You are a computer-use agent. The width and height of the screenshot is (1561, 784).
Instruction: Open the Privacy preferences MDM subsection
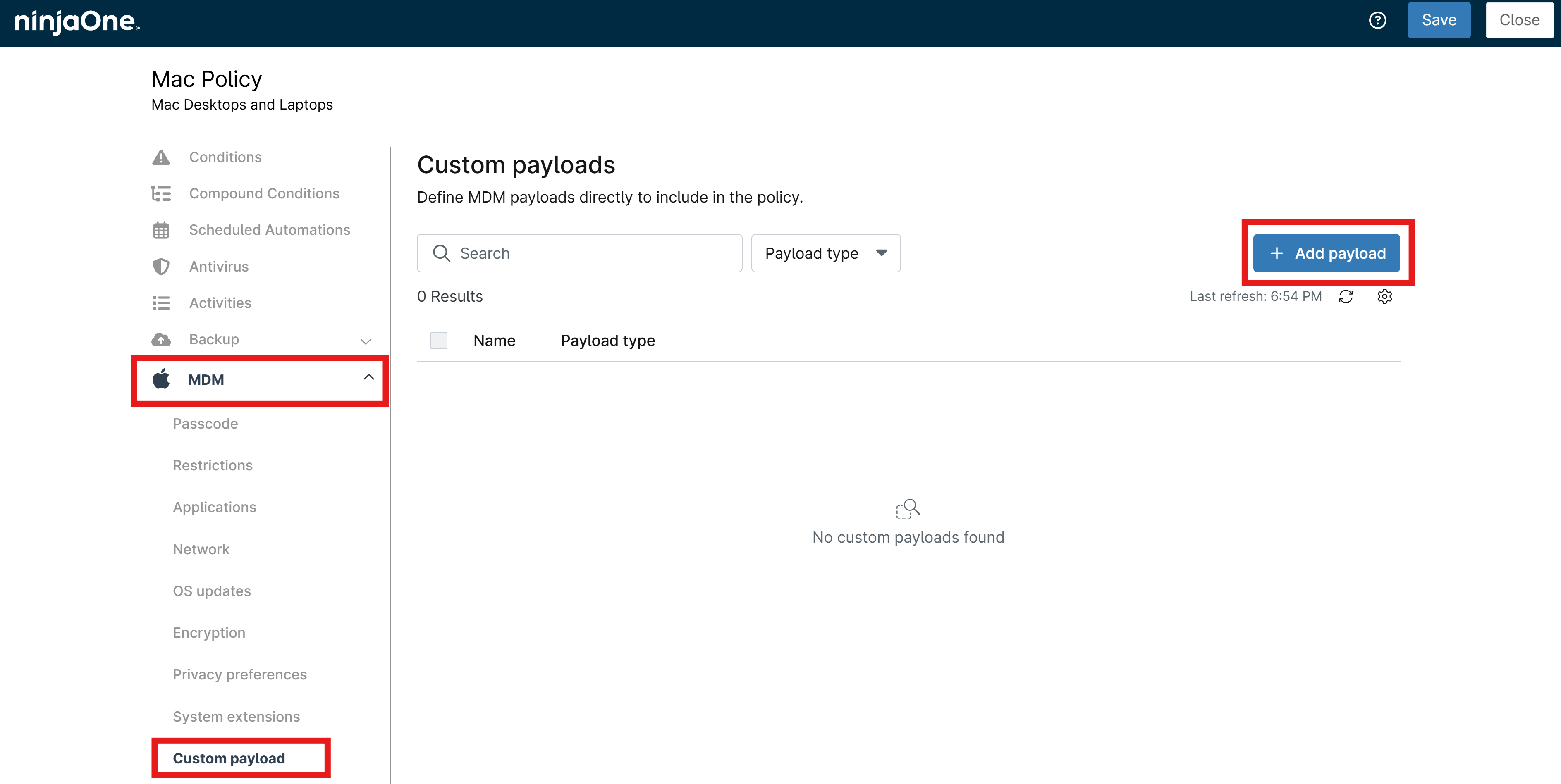pyautogui.click(x=240, y=674)
